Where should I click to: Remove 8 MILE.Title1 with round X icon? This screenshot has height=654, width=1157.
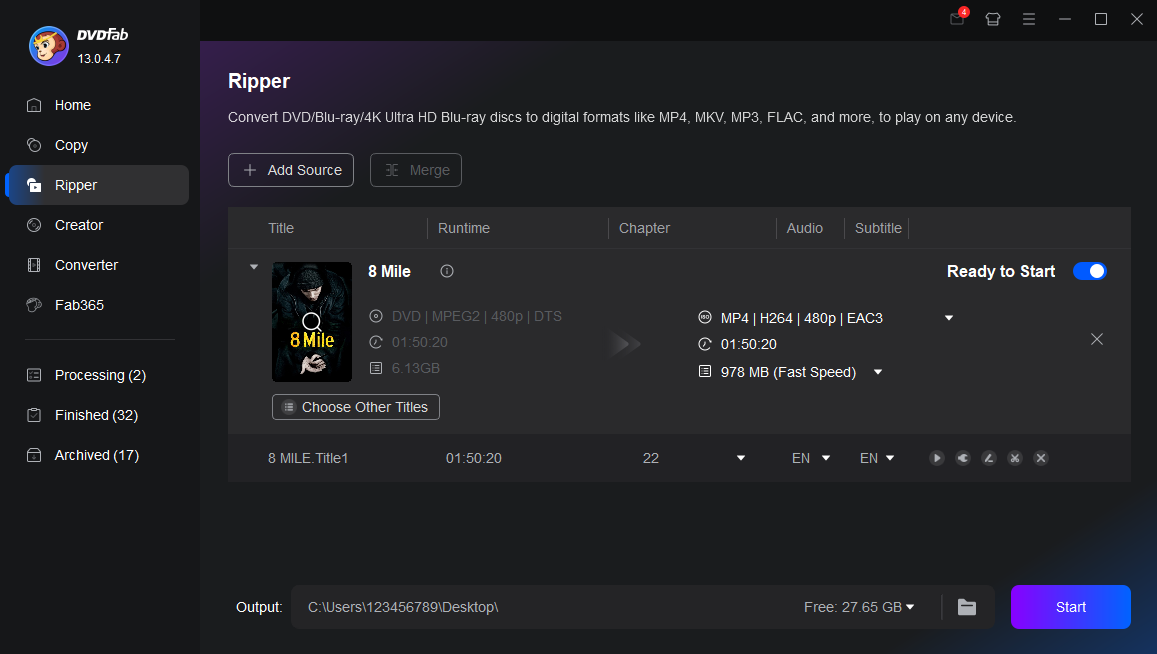tap(1041, 458)
